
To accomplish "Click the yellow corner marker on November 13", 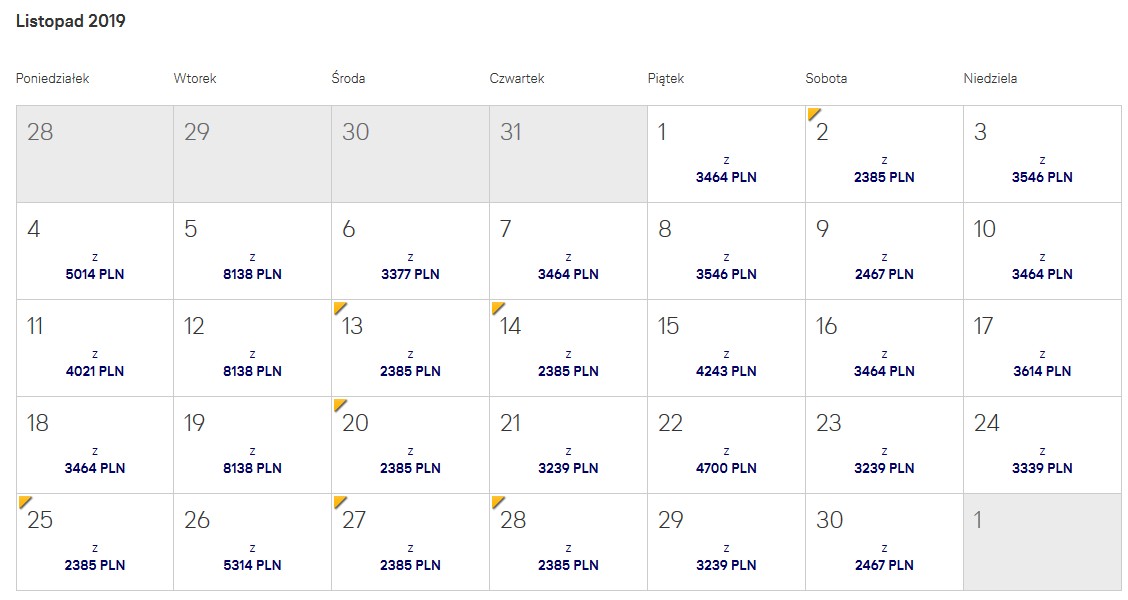I will coord(339,307).
